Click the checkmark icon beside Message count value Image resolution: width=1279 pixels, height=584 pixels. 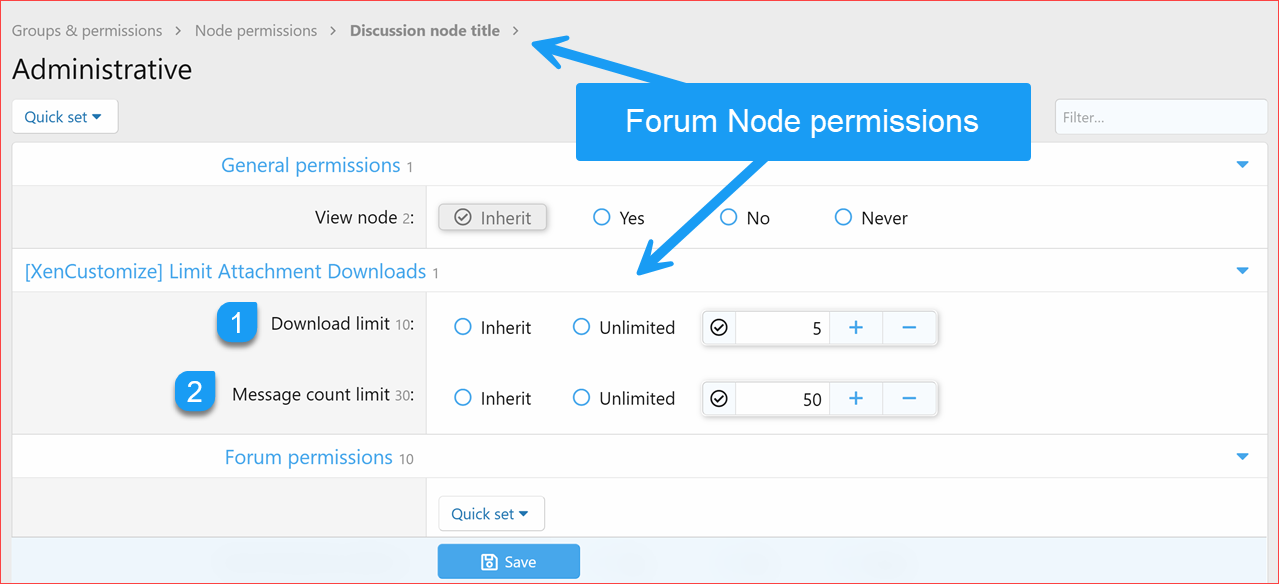[x=719, y=398]
